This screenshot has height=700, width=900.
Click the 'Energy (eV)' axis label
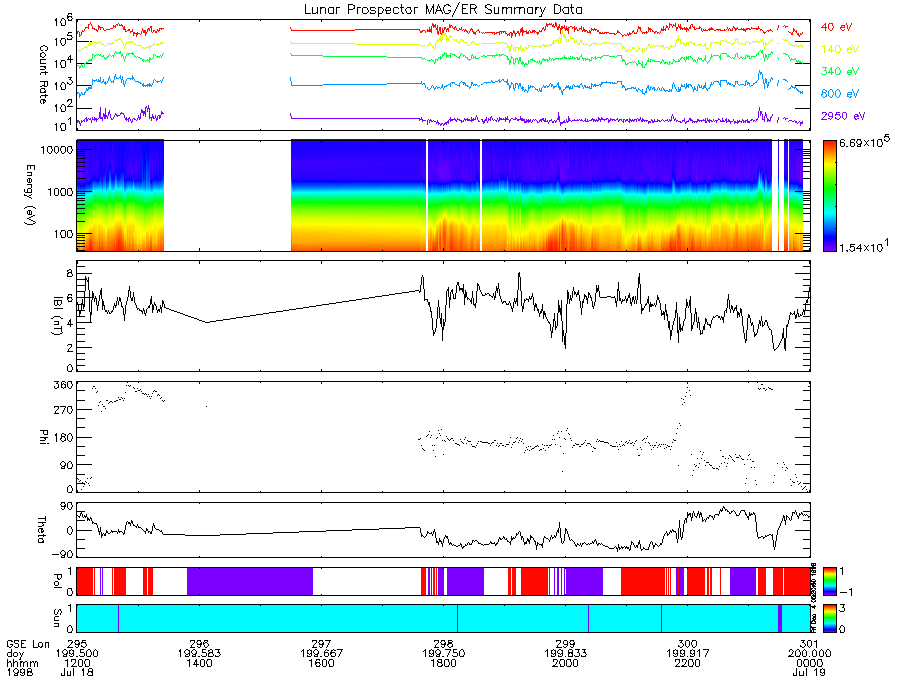[x=30, y=195]
